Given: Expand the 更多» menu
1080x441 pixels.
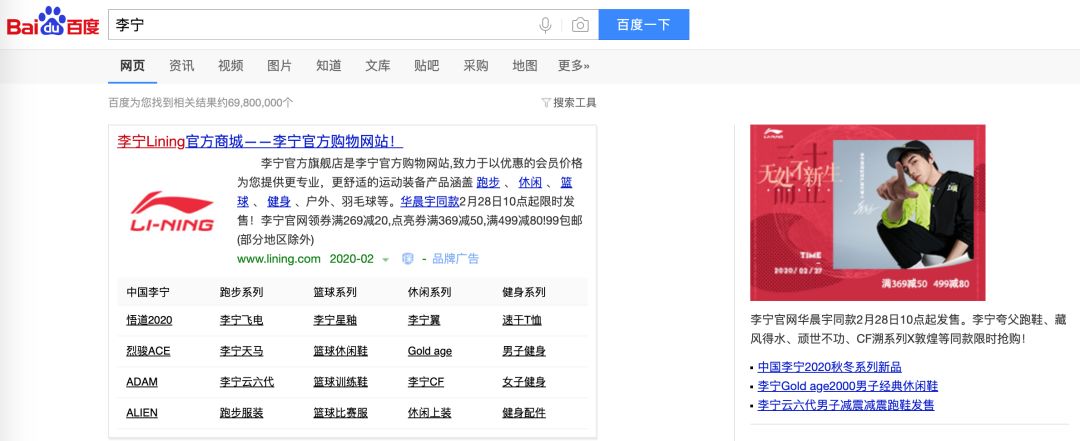Looking at the screenshot, I should [x=574, y=66].
